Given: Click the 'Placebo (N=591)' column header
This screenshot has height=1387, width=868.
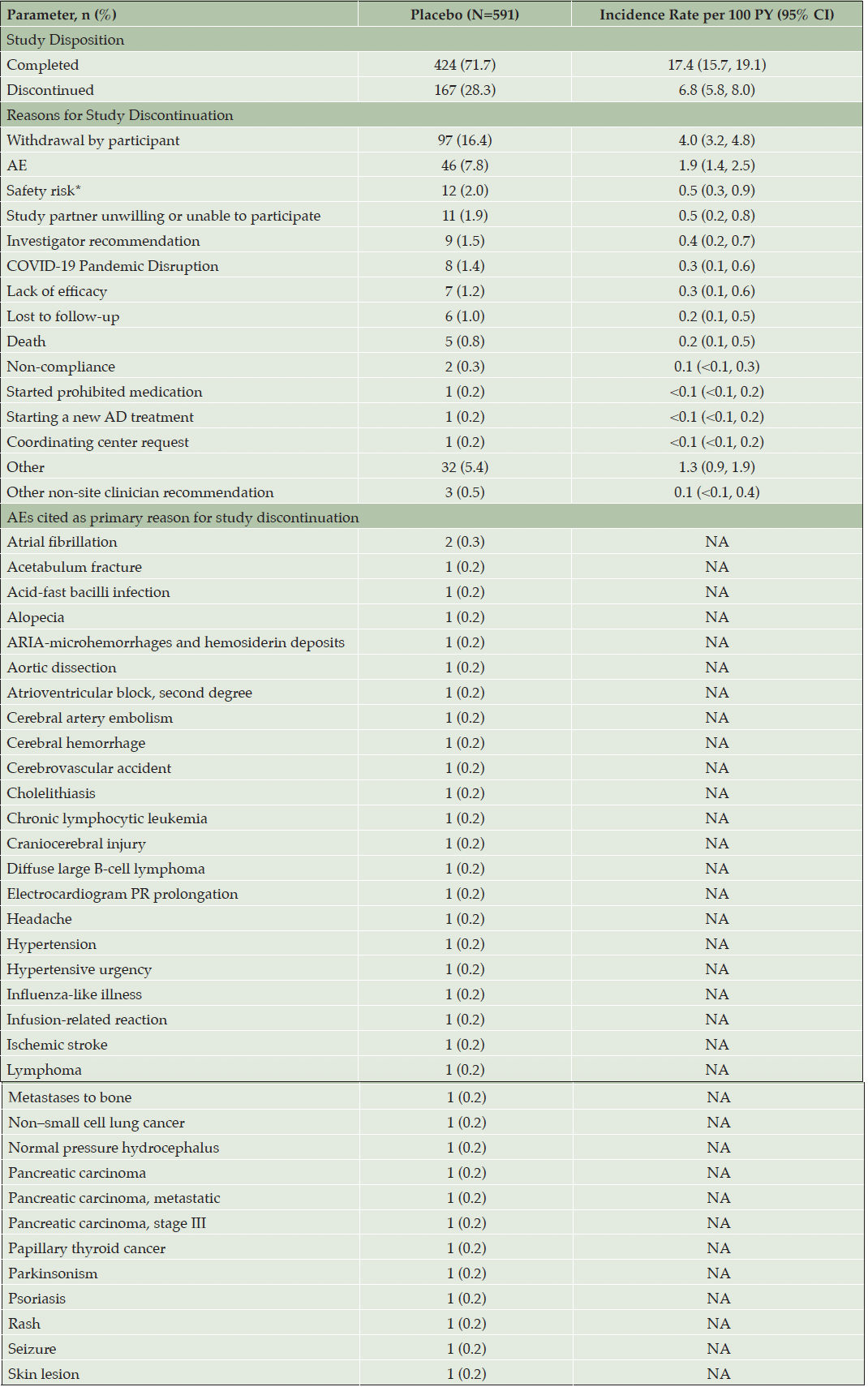Looking at the screenshot, I should pyautogui.click(x=465, y=15).
